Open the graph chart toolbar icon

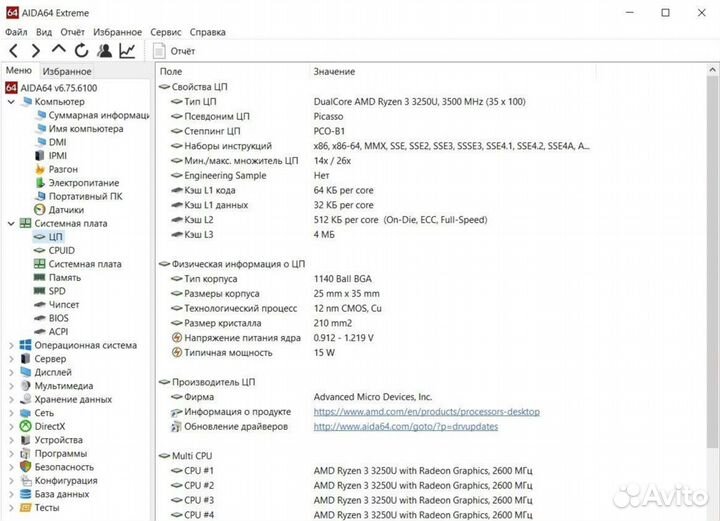pyautogui.click(x=127, y=50)
